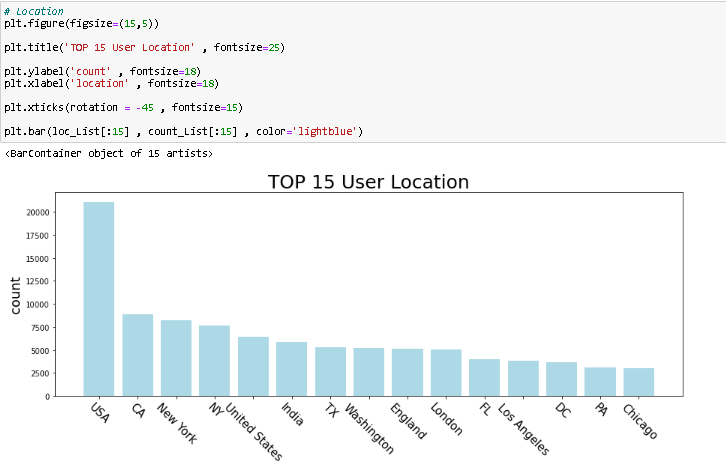The height and width of the screenshot is (465, 726).
Task: Click the Washington bar in the chart
Action: [369, 372]
